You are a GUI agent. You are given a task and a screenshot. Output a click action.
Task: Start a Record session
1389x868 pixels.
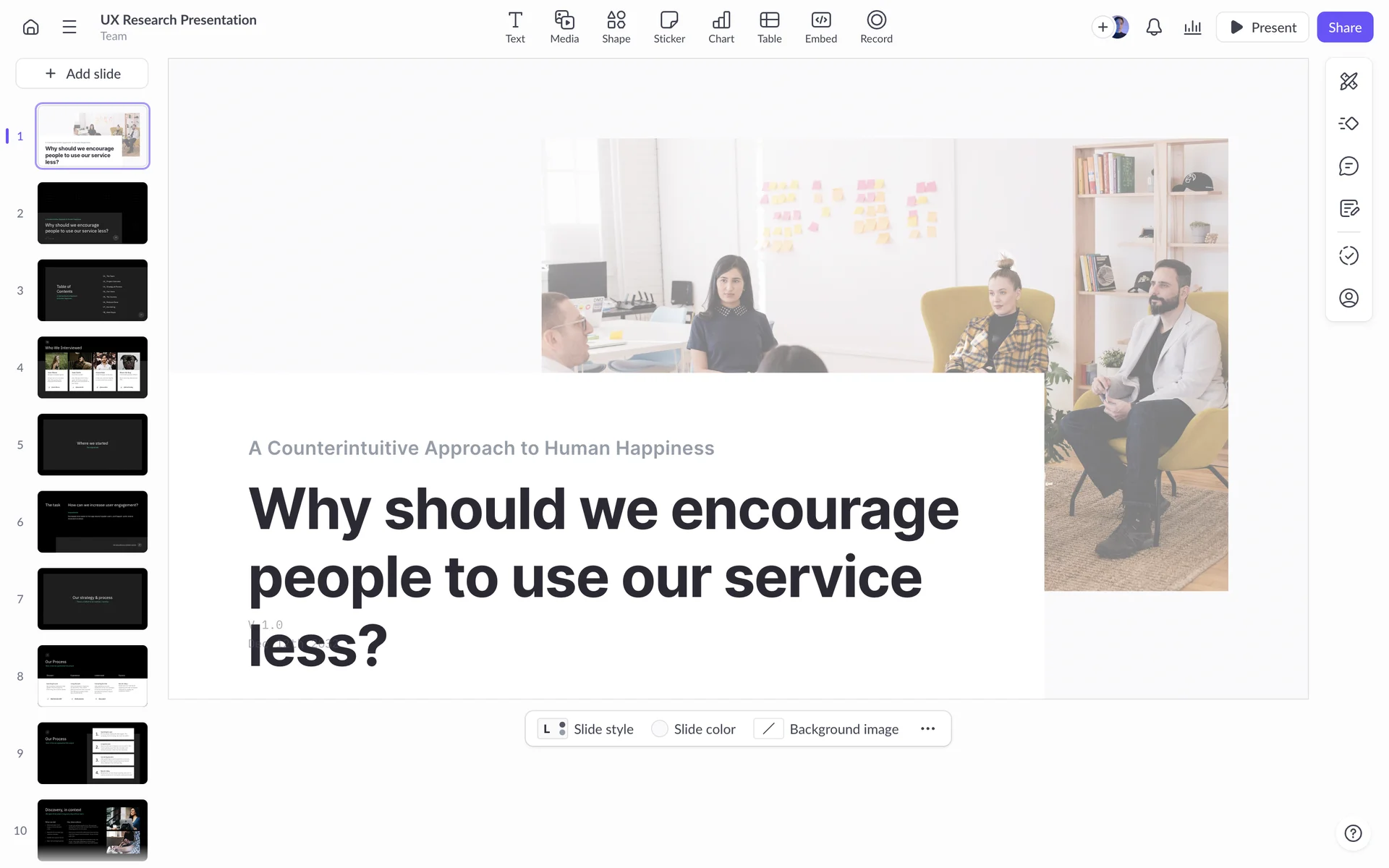coord(876,27)
